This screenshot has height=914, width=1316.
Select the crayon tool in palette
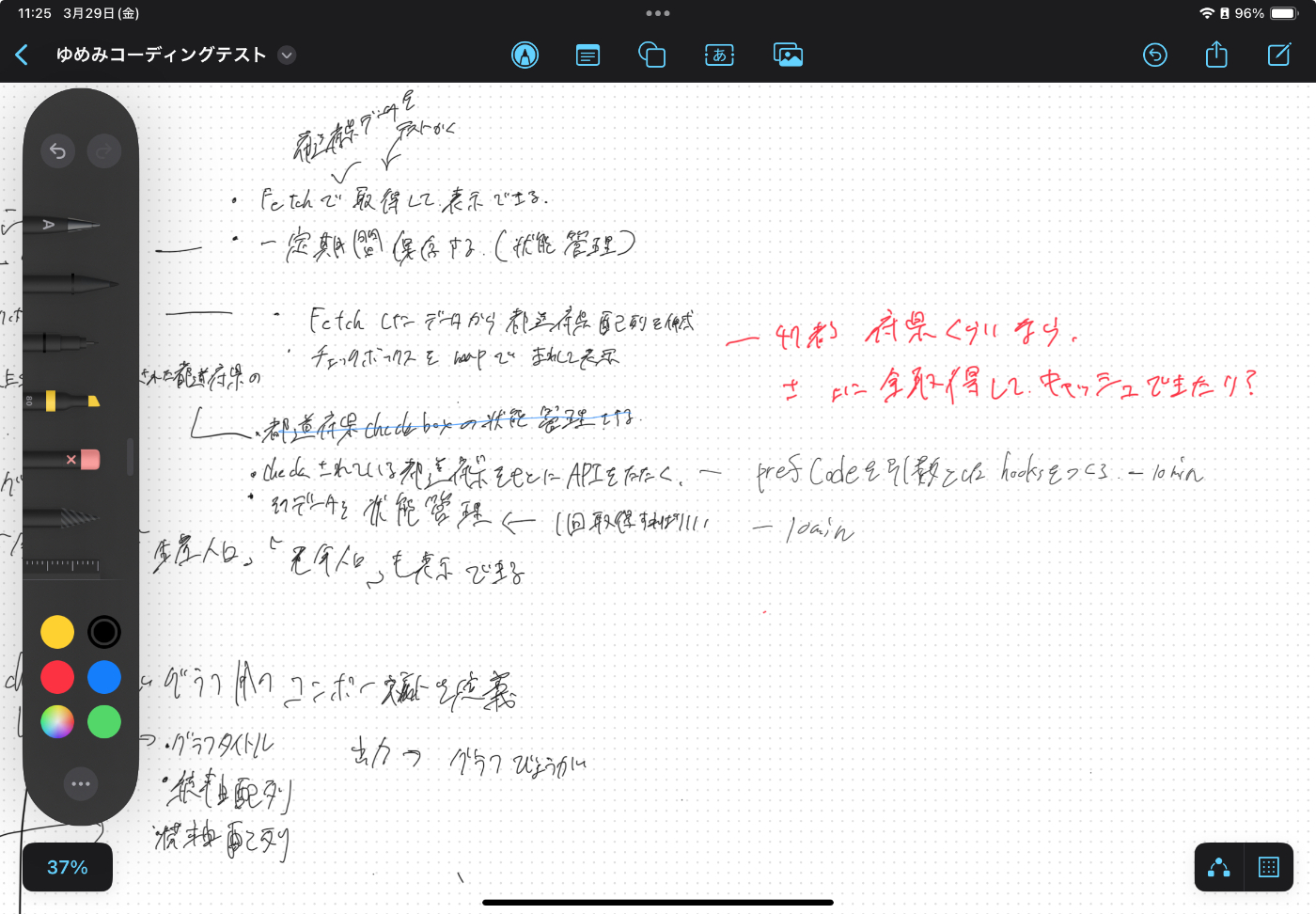[x=62, y=518]
